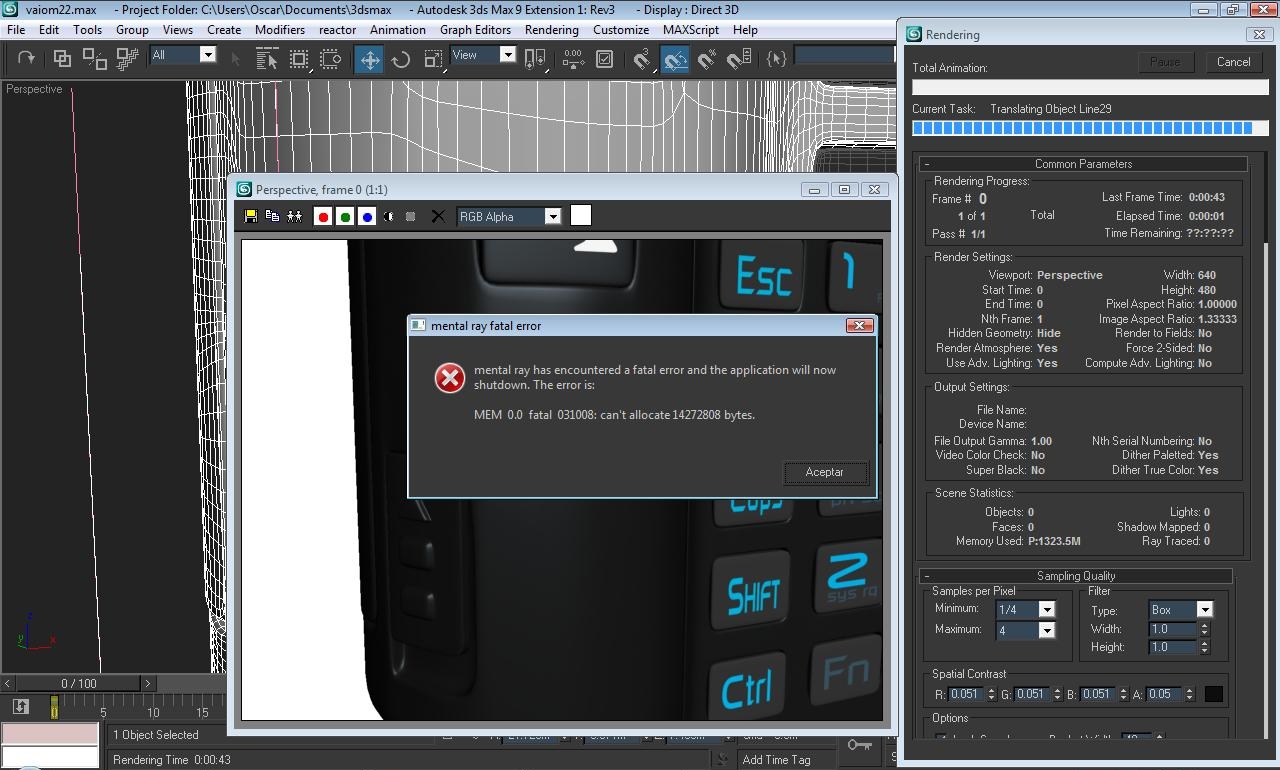Collapse the Common Parameters rollout
1280x770 pixels.
[x=1083, y=164]
